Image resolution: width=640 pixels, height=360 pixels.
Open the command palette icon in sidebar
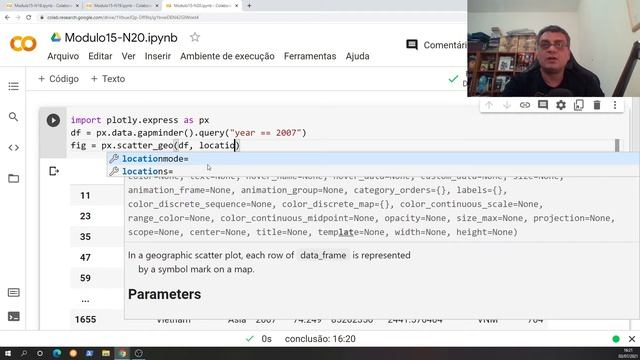coord(13,292)
